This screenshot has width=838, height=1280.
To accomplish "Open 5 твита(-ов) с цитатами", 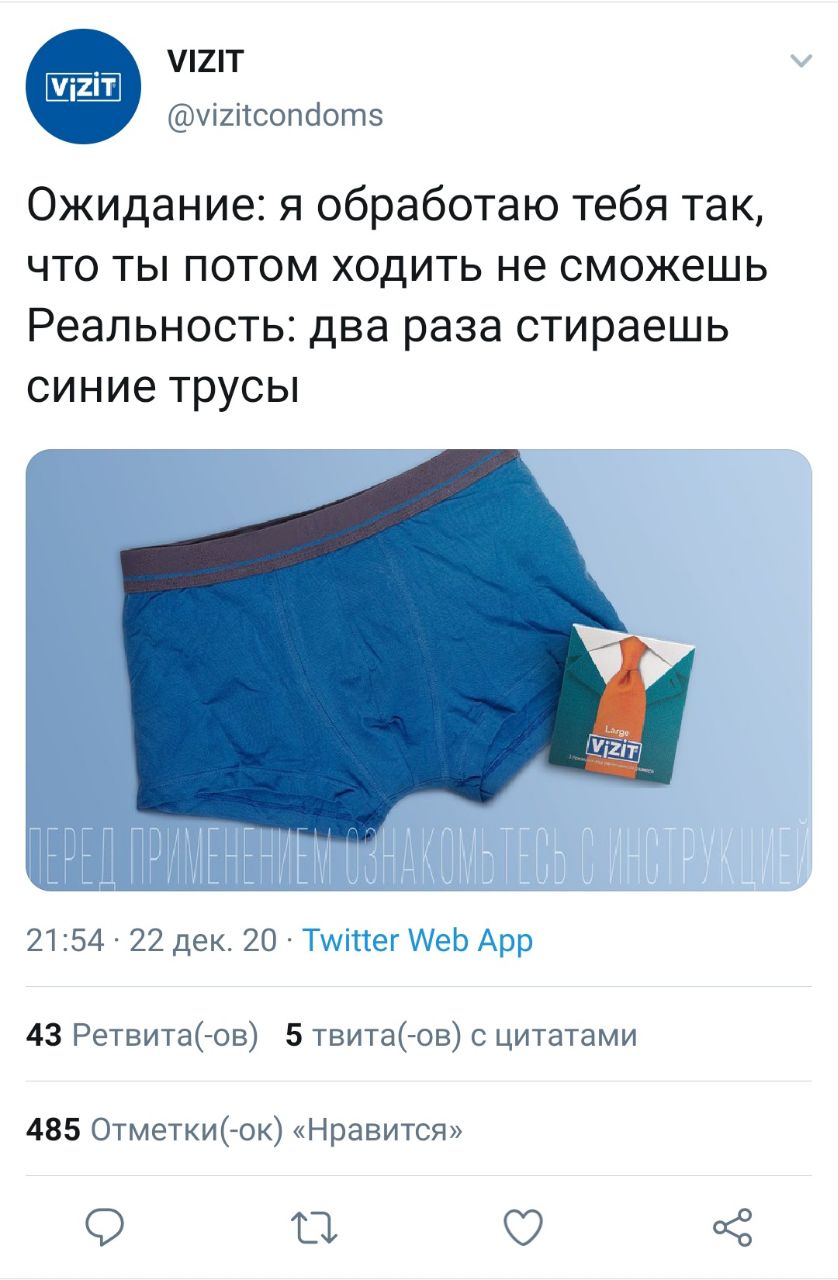I will [461, 1034].
